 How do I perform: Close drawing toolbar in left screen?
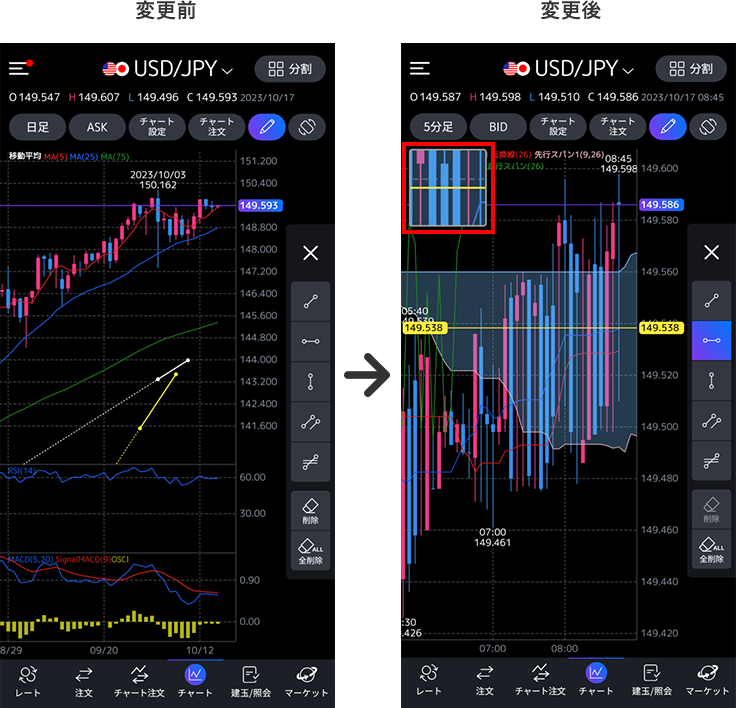click(x=310, y=253)
